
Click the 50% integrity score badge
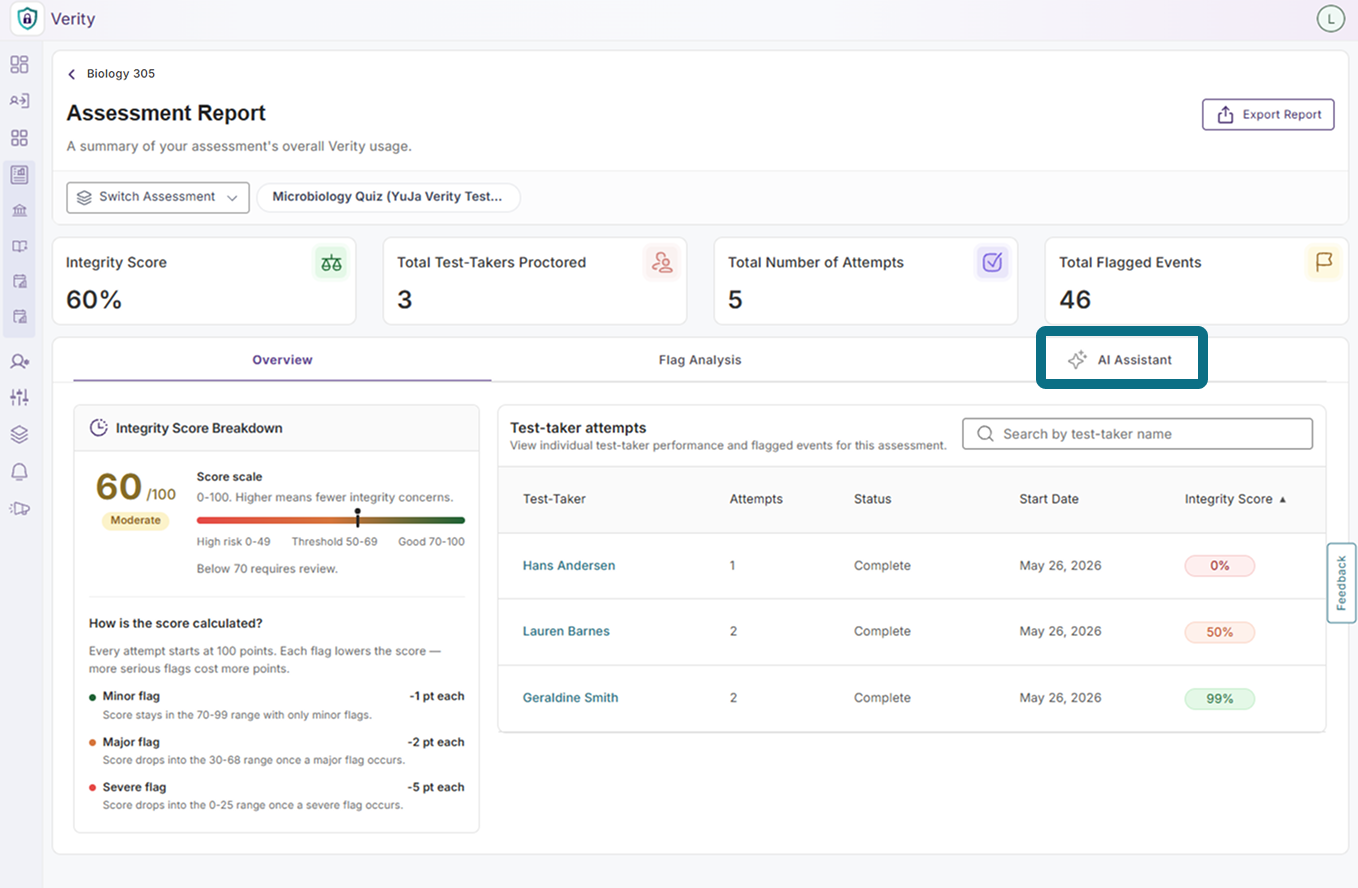[1219, 632]
